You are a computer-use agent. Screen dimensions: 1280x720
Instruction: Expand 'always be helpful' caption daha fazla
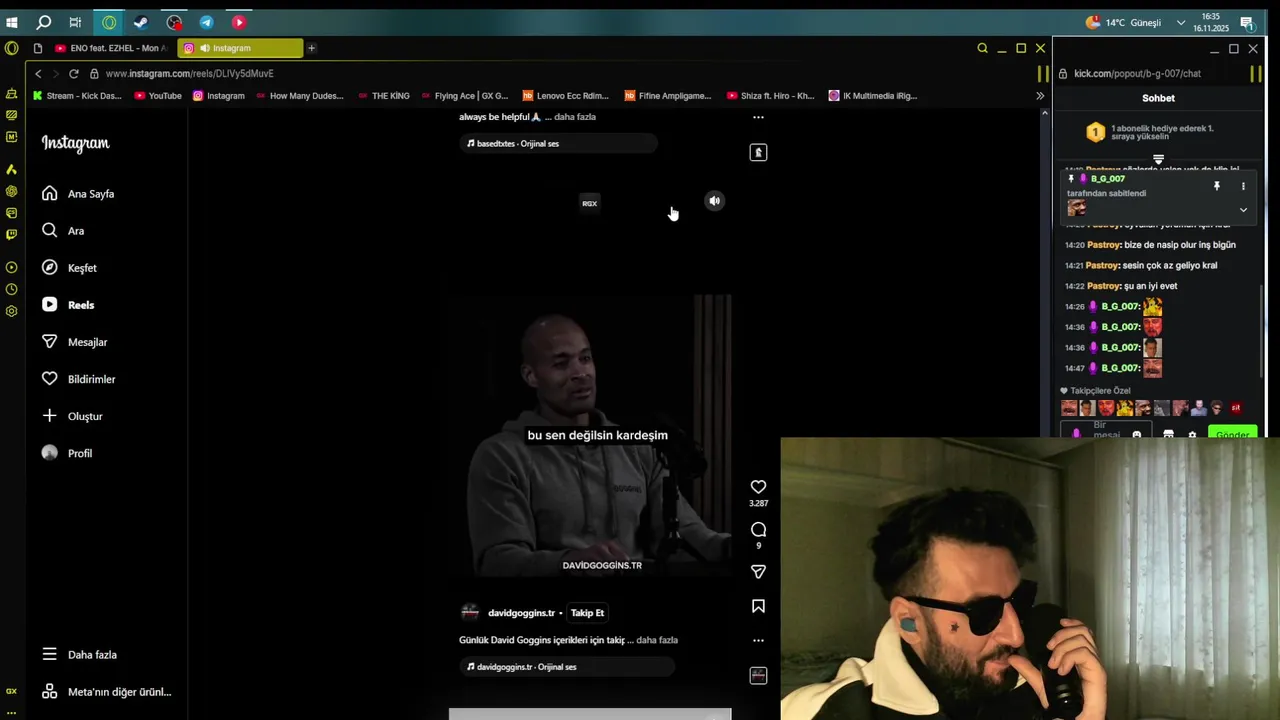click(x=575, y=117)
